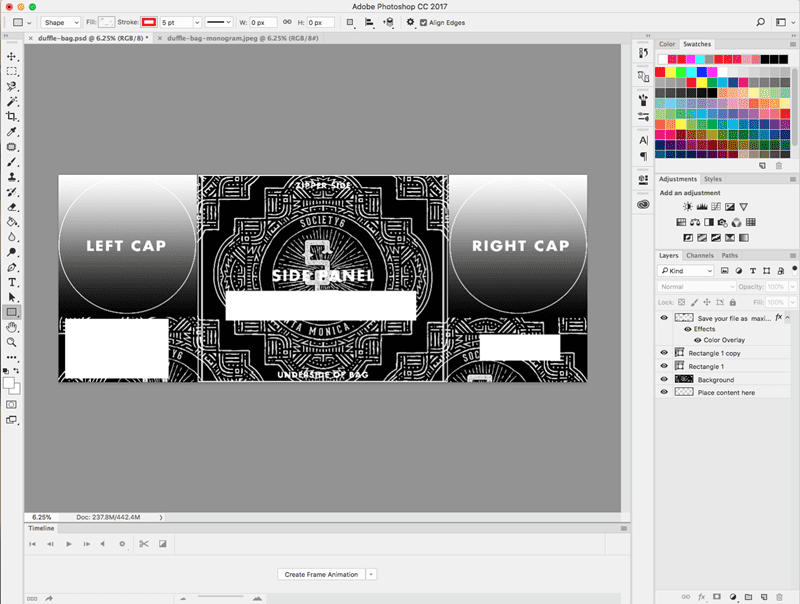Hide the 'Place content here' layer
800x604 pixels.
coord(664,392)
